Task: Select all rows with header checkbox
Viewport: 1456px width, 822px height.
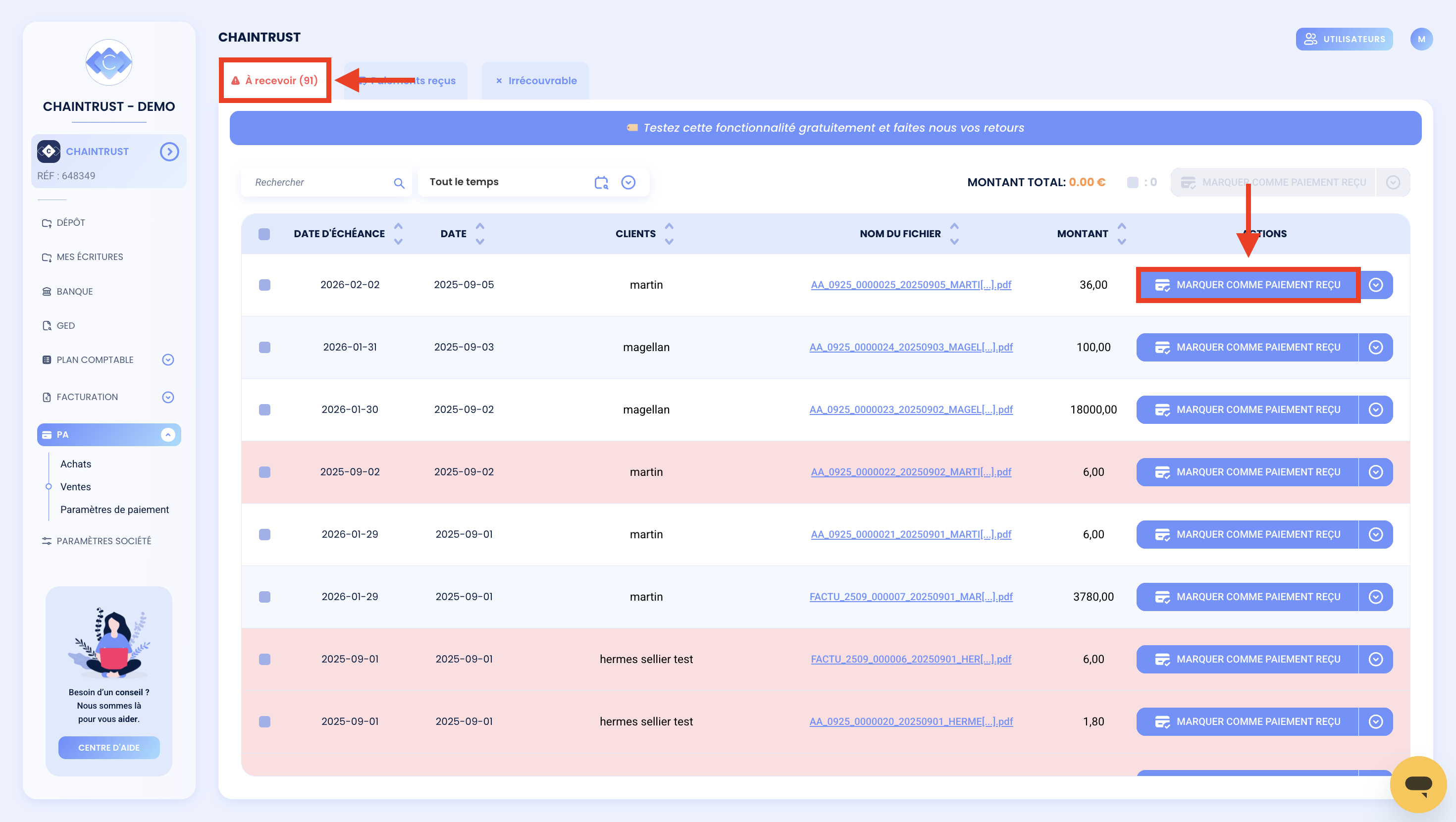Action: (x=264, y=234)
